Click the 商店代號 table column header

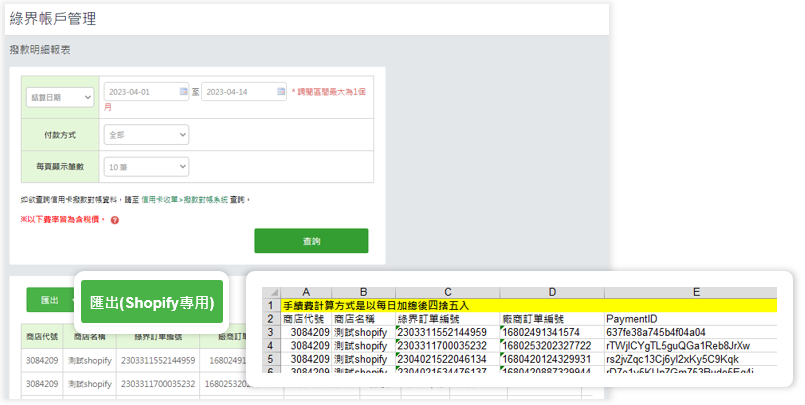coord(43,337)
